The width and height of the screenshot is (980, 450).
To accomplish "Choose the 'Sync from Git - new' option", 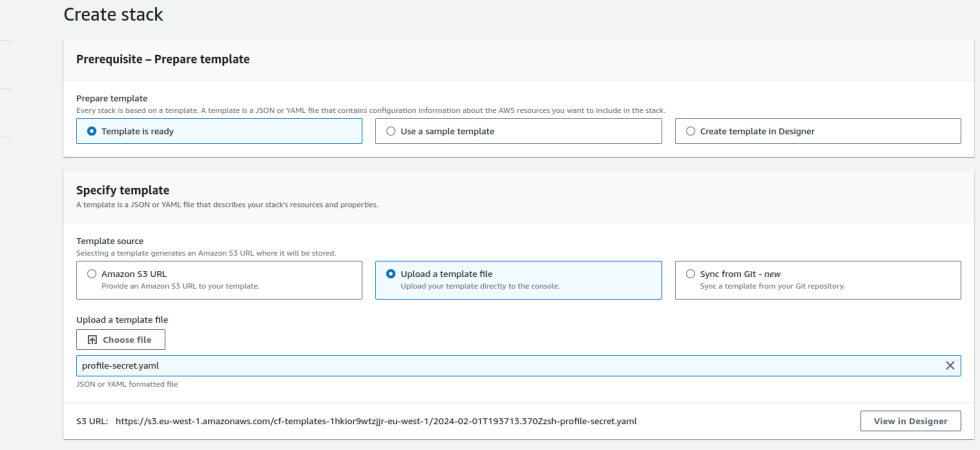I will coord(818,280).
